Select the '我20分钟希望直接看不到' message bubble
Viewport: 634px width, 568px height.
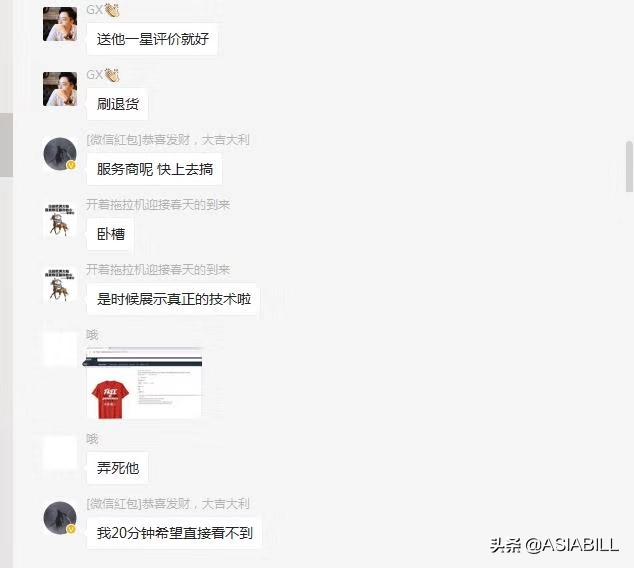(174, 533)
